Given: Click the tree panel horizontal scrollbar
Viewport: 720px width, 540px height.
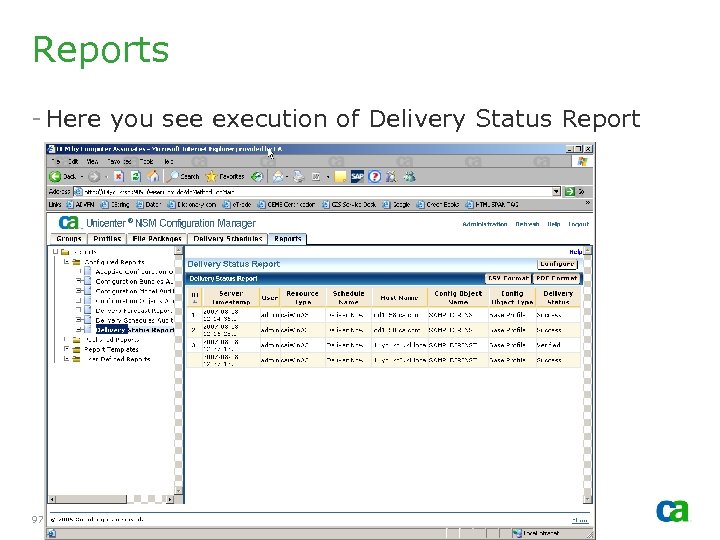Looking at the screenshot, I should pos(112,499).
